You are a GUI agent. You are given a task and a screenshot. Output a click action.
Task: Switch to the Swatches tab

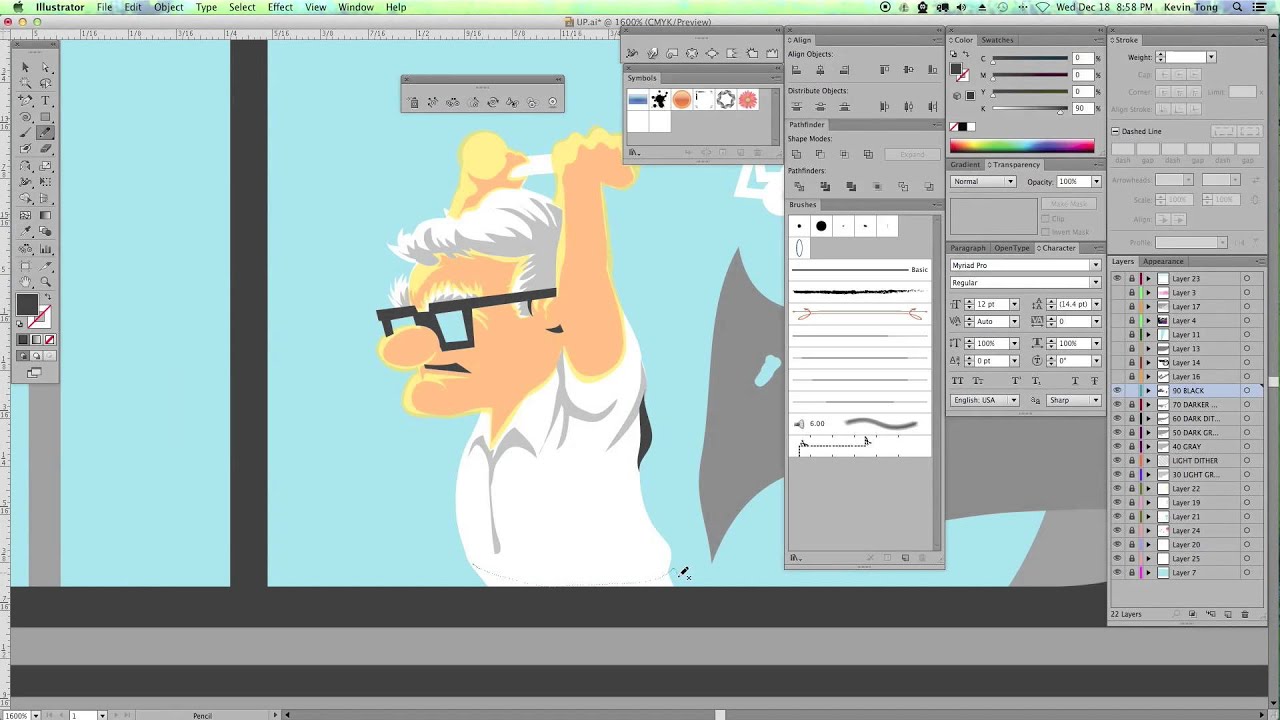click(x=997, y=40)
